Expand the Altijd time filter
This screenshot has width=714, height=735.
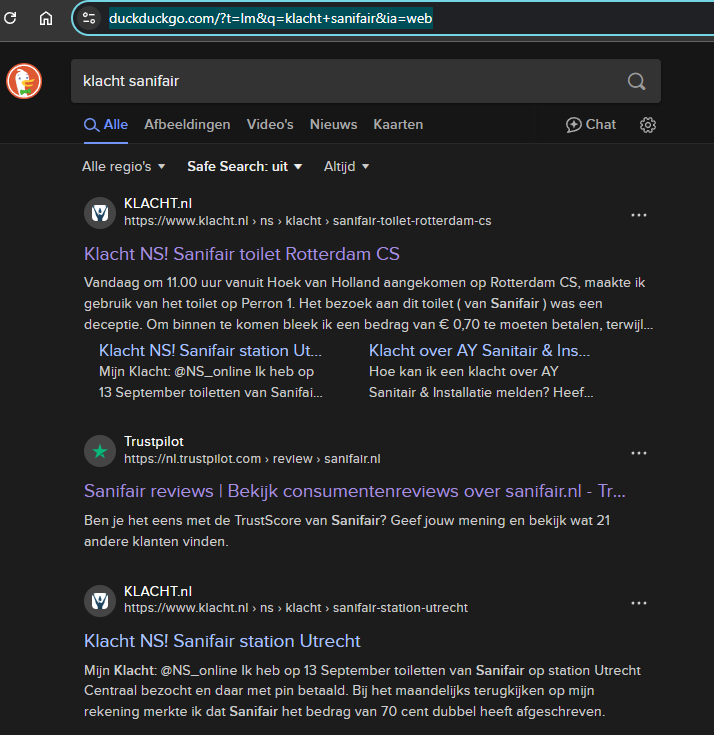pos(346,166)
